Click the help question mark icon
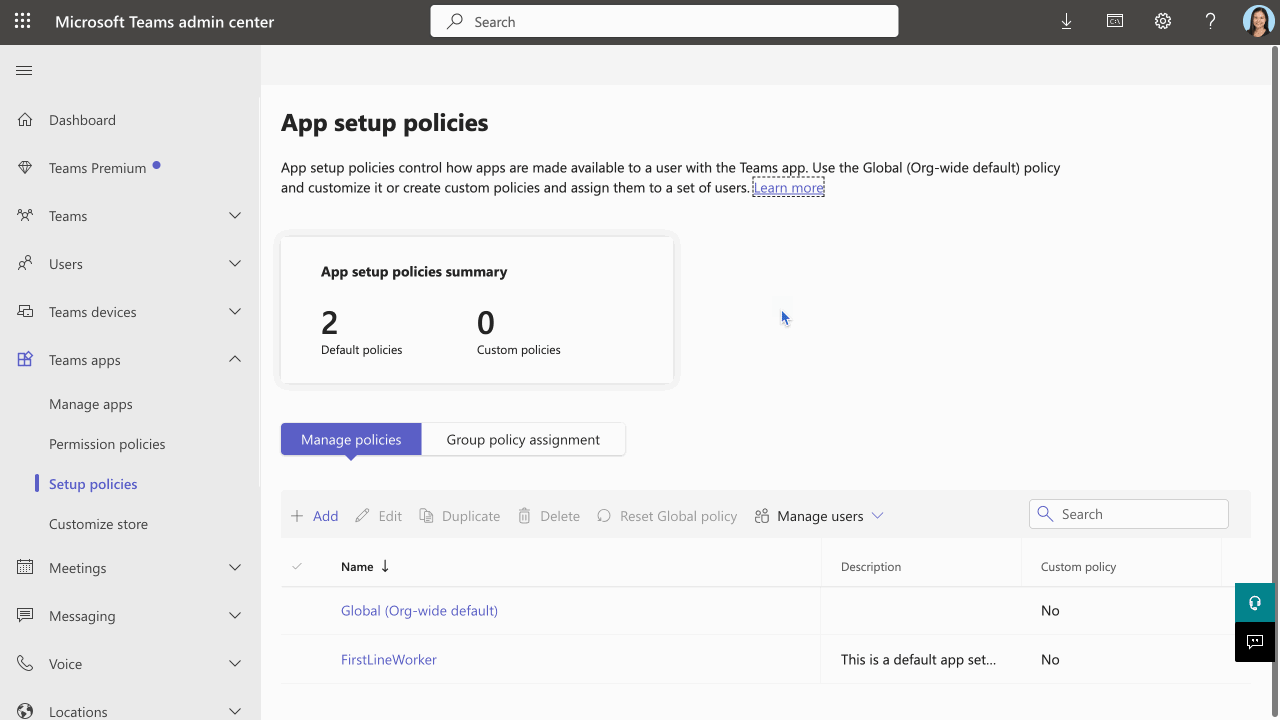 pos(1210,21)
